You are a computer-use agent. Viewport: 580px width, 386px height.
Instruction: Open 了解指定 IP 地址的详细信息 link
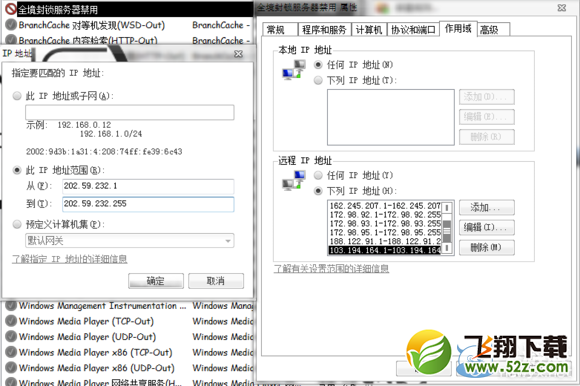coord(70,259)
